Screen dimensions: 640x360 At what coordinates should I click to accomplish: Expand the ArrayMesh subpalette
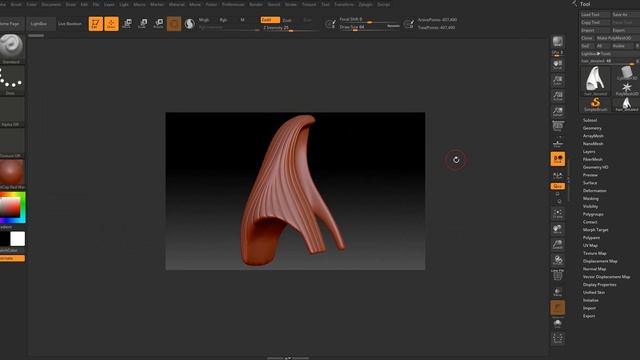tap(593, 136)
